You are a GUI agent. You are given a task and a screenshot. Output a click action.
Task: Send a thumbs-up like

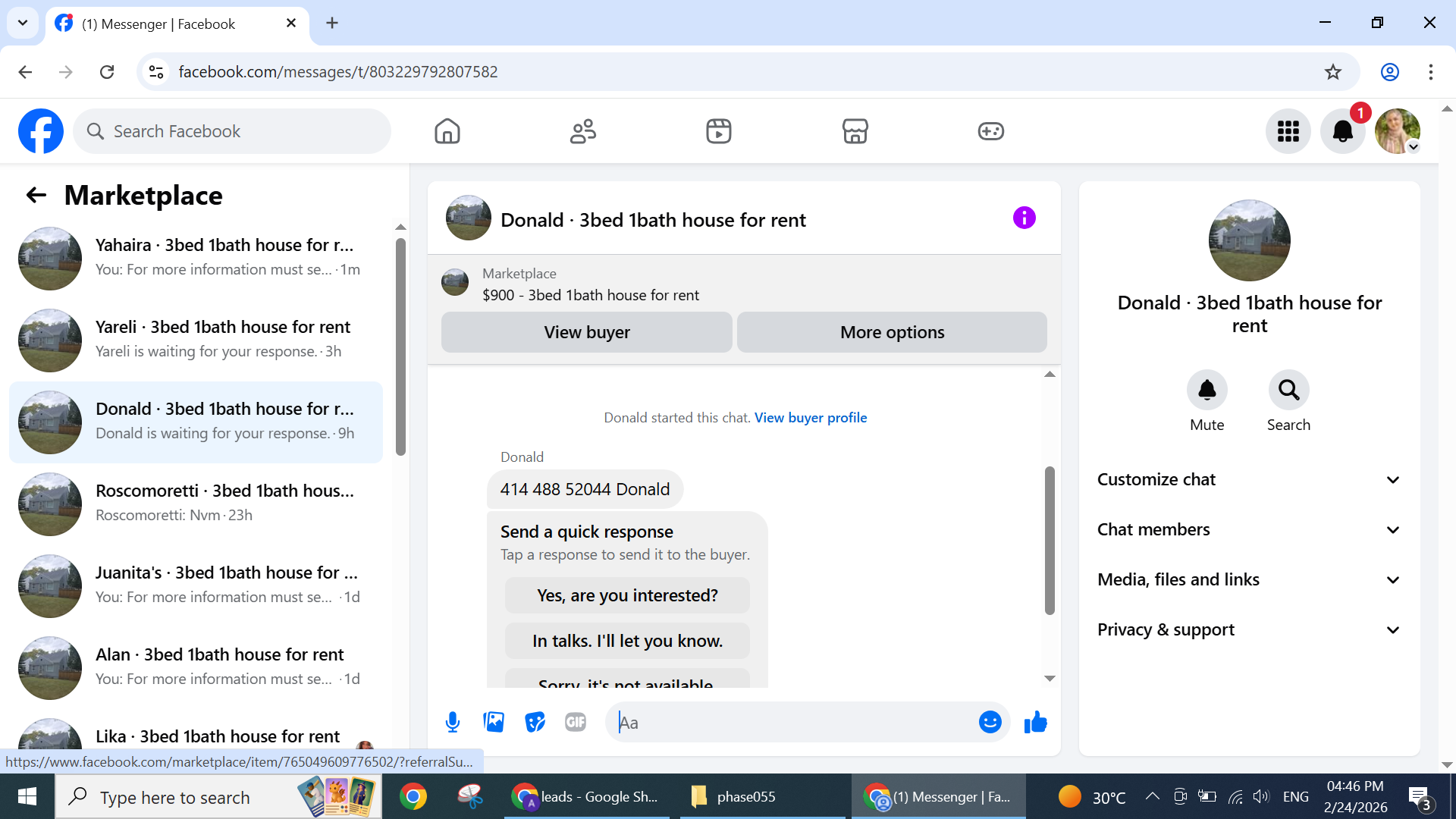pyautogui.click(x=1035, y=722)
